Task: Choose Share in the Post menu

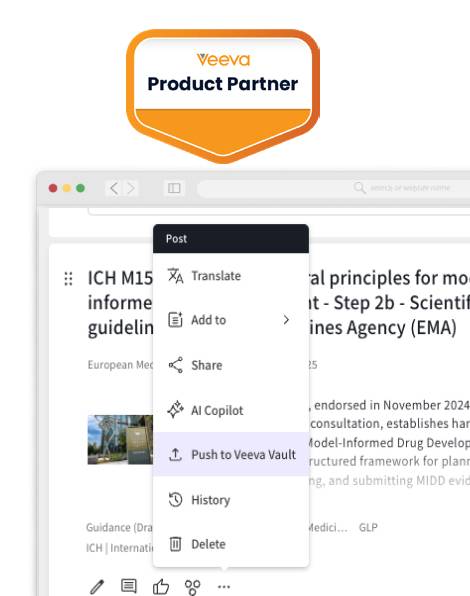Action: [x=231, y=365]
